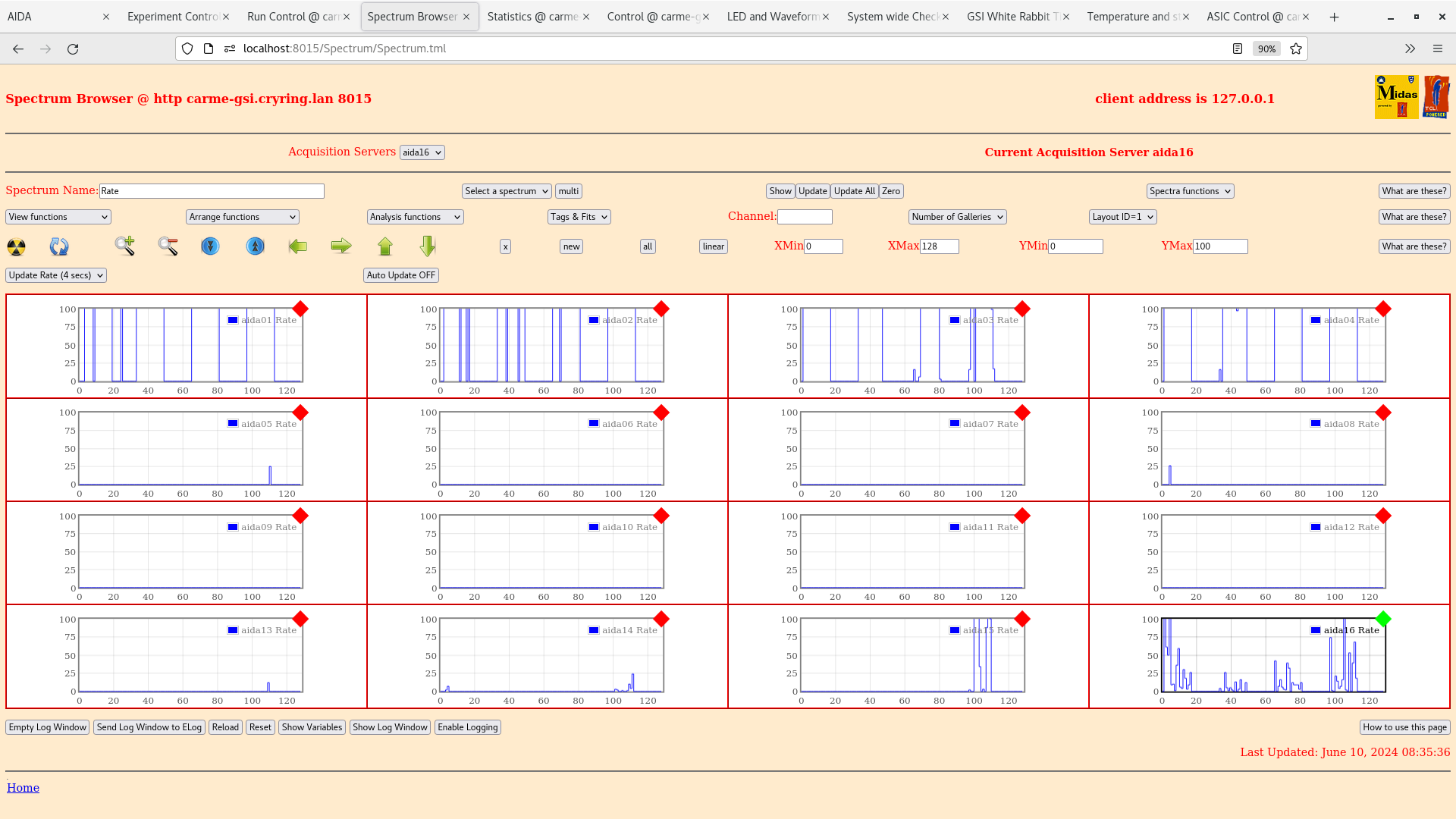Toggle the linear scale button

[713, 246]
